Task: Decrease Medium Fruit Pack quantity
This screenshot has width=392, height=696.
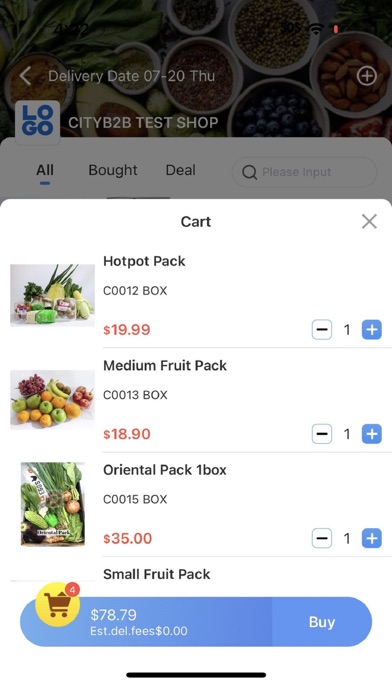Action: click(322, 434)
